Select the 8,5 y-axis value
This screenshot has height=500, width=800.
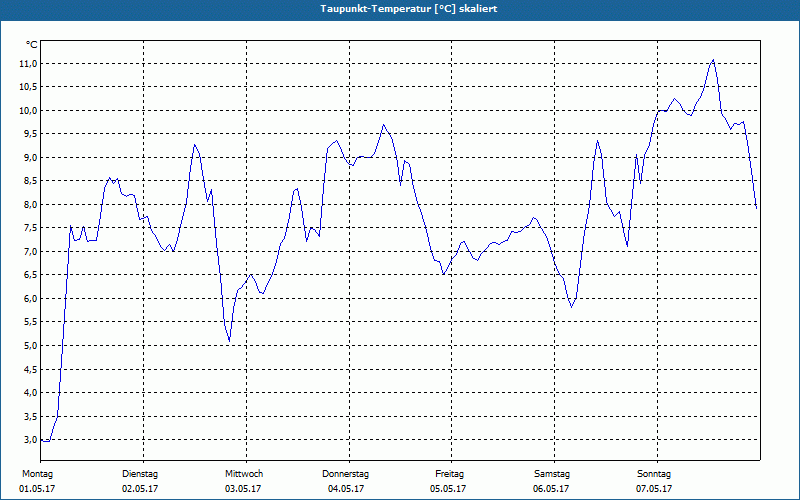click(30, 181)
